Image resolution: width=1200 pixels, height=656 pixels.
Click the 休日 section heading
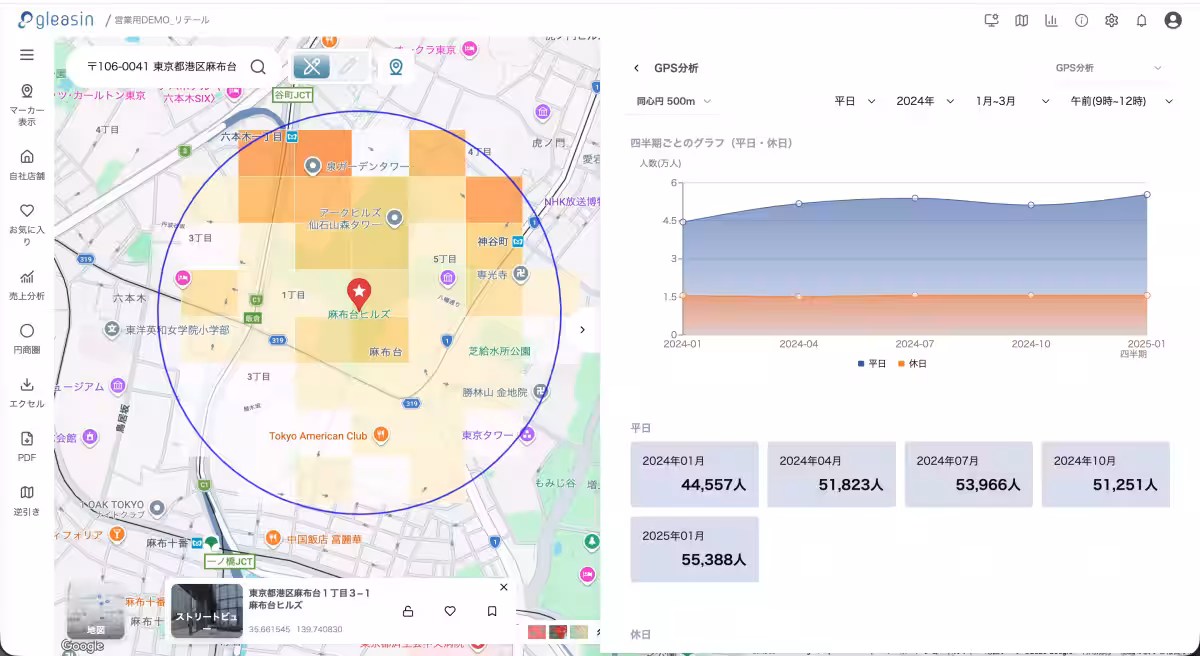(641, 635)
